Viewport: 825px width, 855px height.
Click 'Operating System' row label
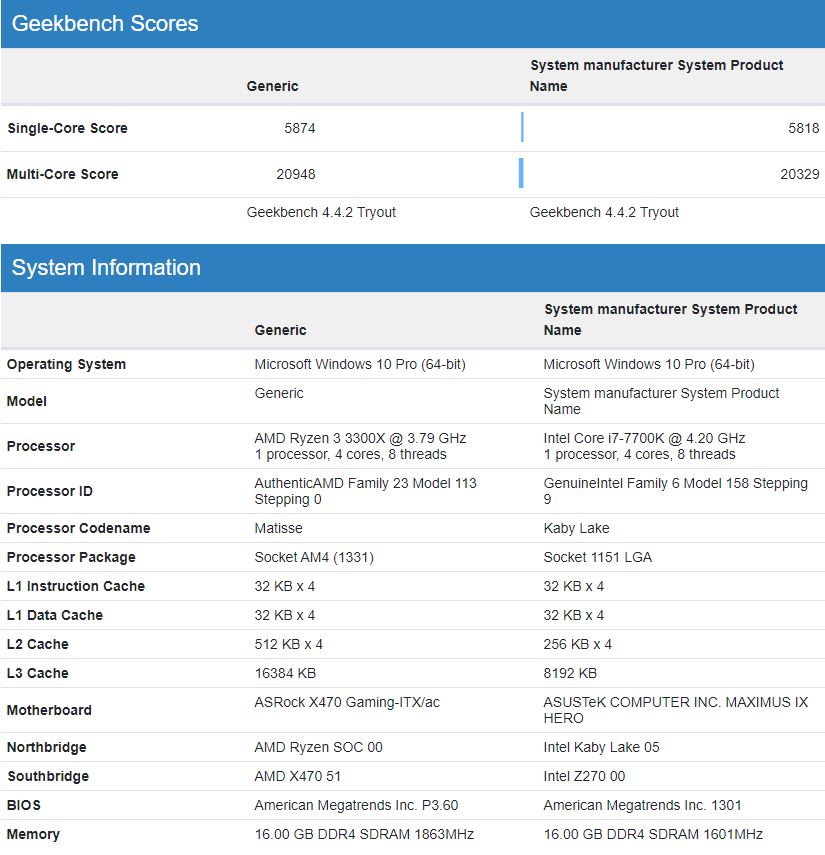pyautogui.click(x=67, y=364)
